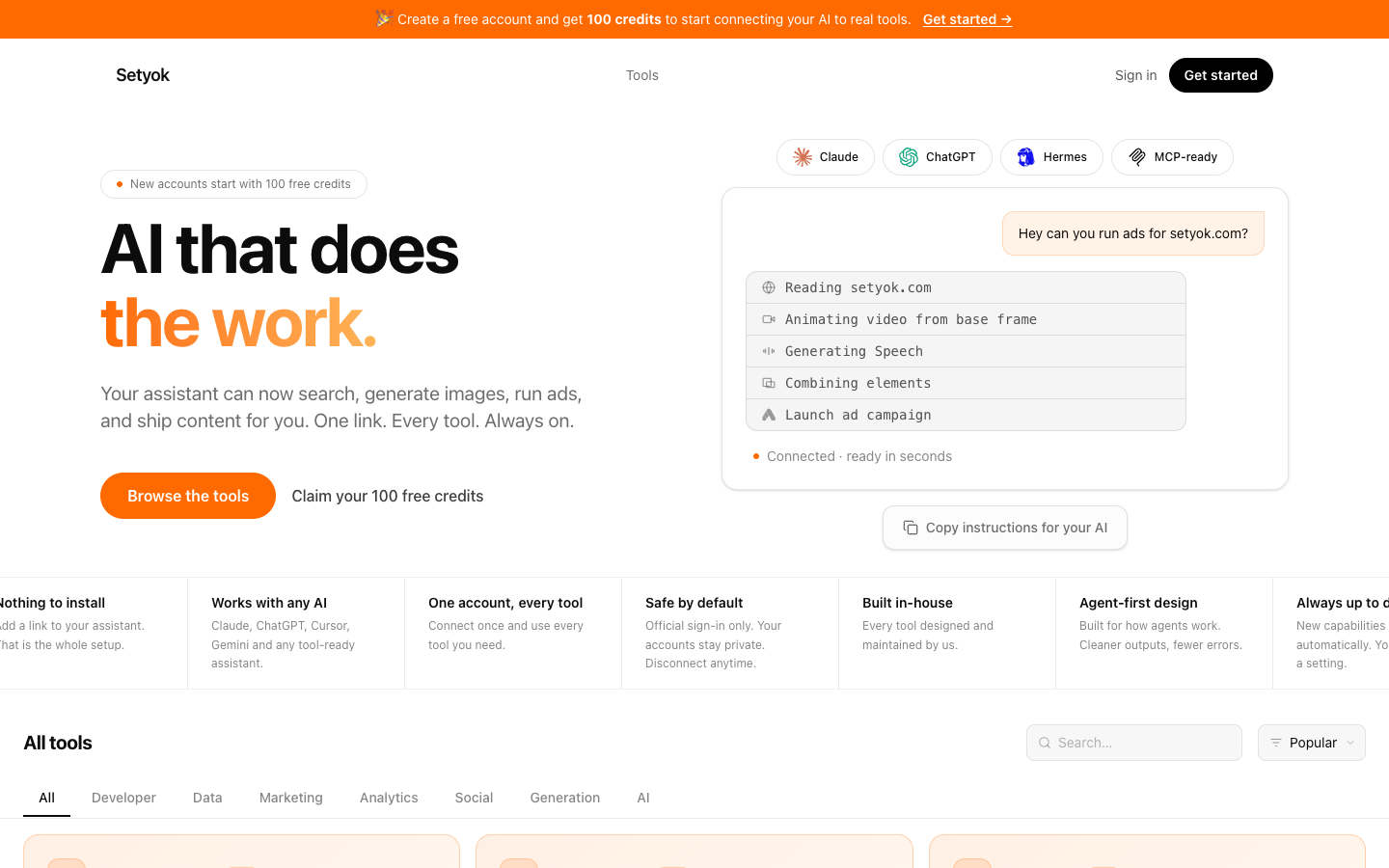
Task: Open the Popular sort dropdown
Action: (x=1312, y=743)
